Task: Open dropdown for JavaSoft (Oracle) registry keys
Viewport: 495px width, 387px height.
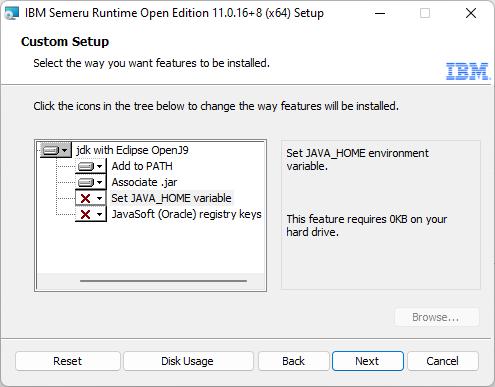Action: click(x=91, y=214)
